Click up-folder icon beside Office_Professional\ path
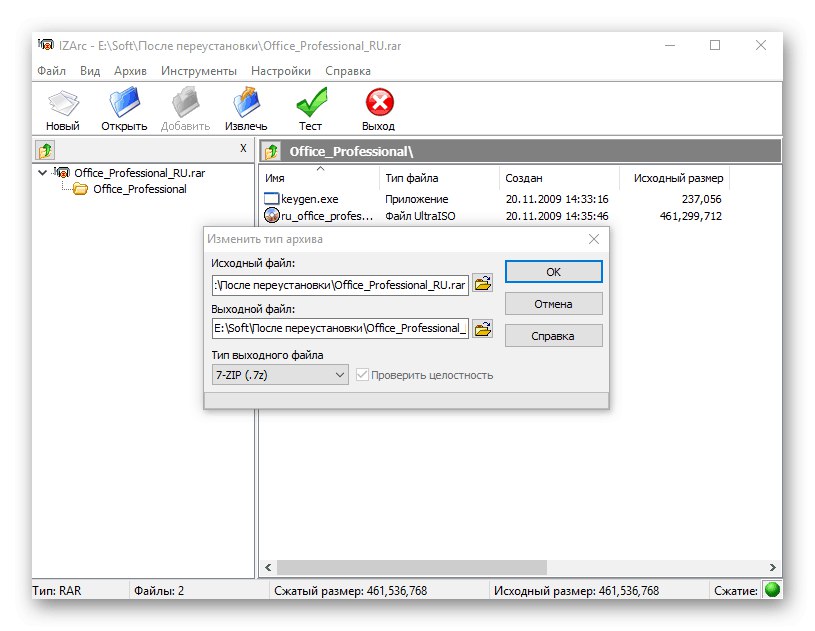Screen dimensions: 815x631 271,152
